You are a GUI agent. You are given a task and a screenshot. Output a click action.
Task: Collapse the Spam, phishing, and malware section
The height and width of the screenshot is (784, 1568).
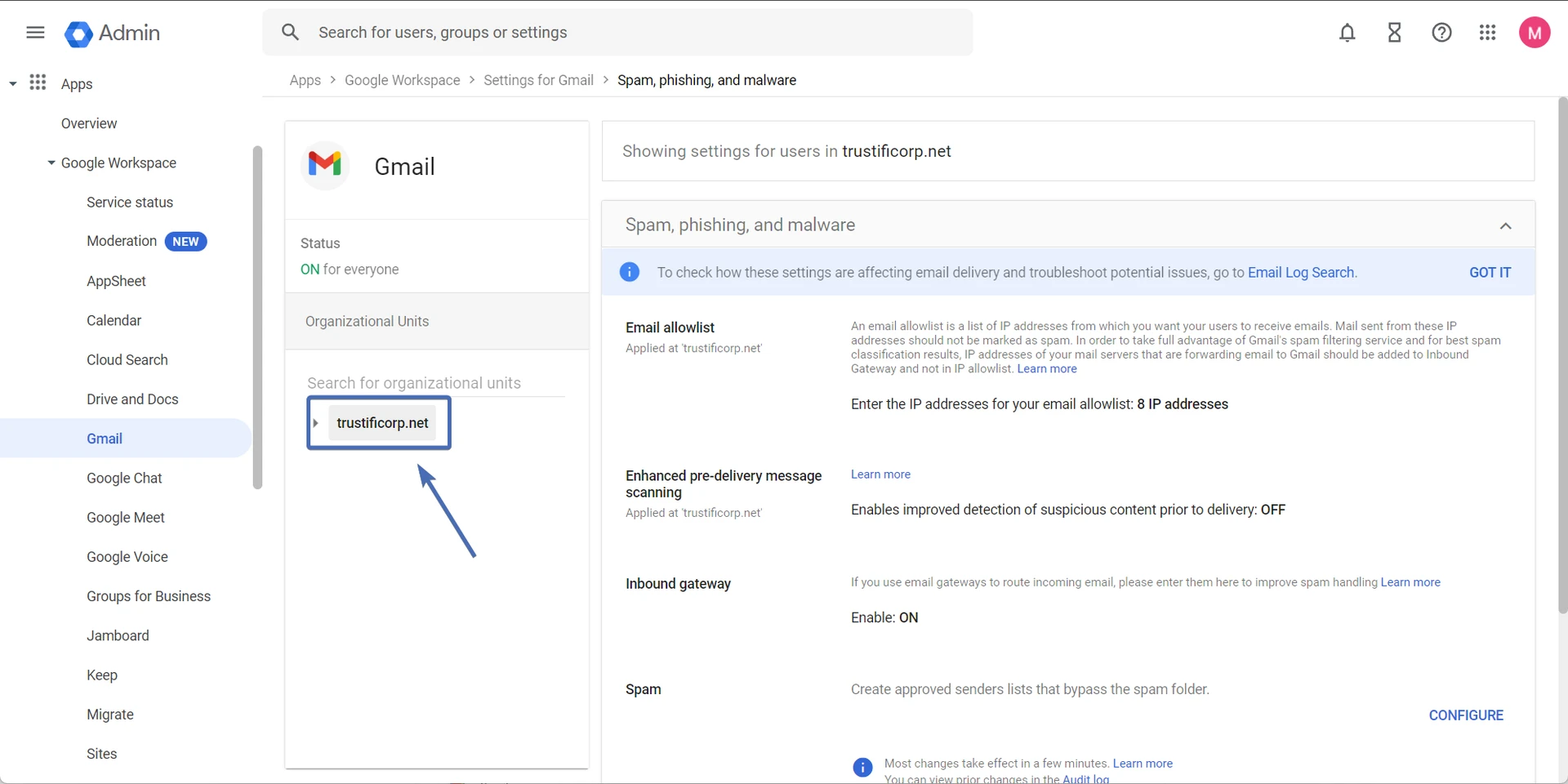[1505, 226]
